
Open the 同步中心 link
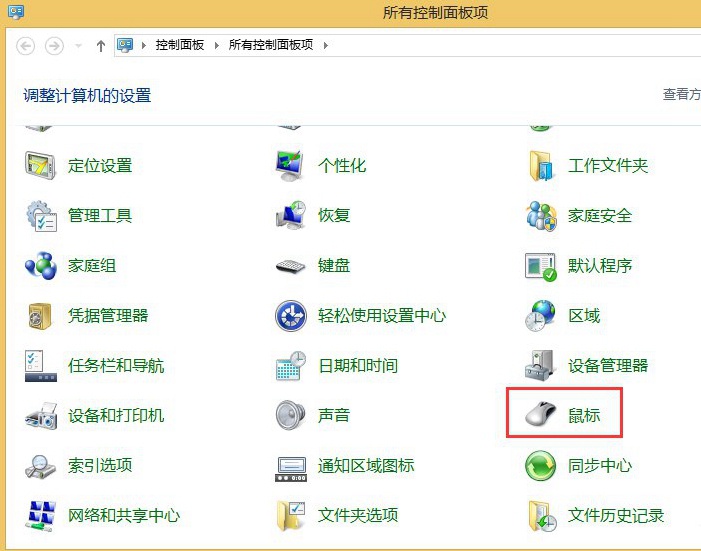click(600, 466)
